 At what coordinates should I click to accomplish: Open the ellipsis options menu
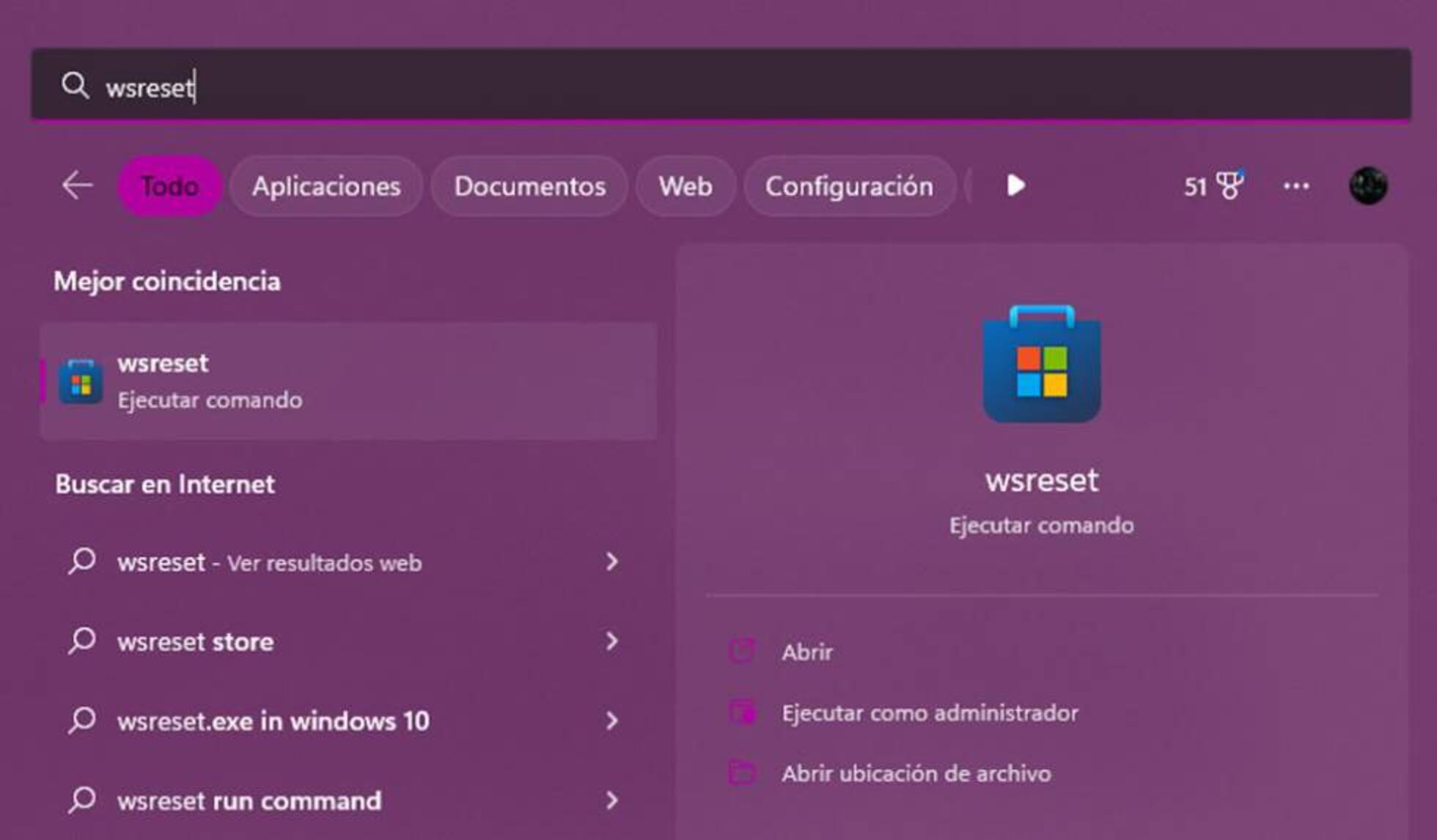pyautogui.click(x=1297, y=187)
